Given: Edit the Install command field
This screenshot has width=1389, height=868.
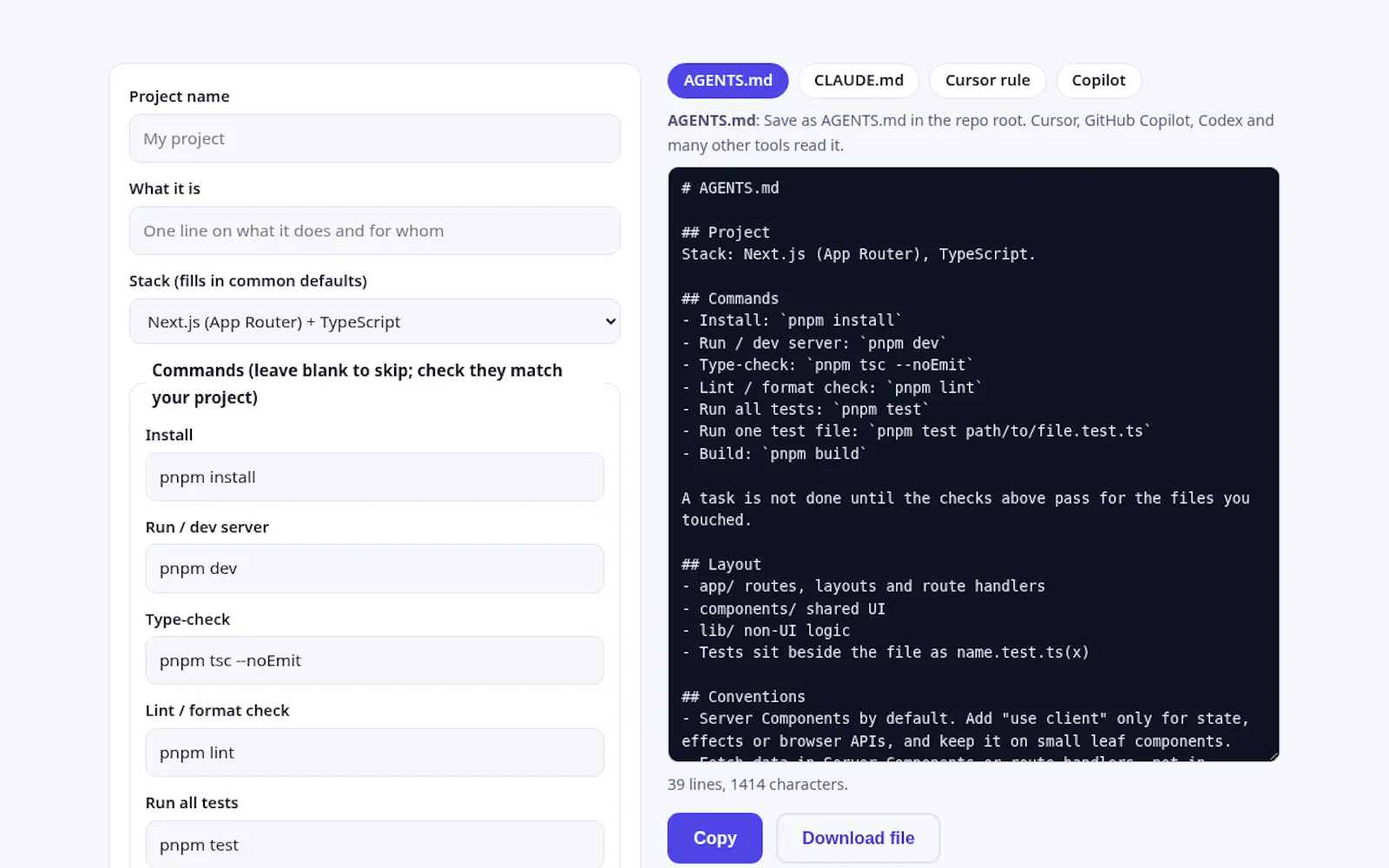Looking at the screenshot, I should pyautogui.click(x=375, y=477).
